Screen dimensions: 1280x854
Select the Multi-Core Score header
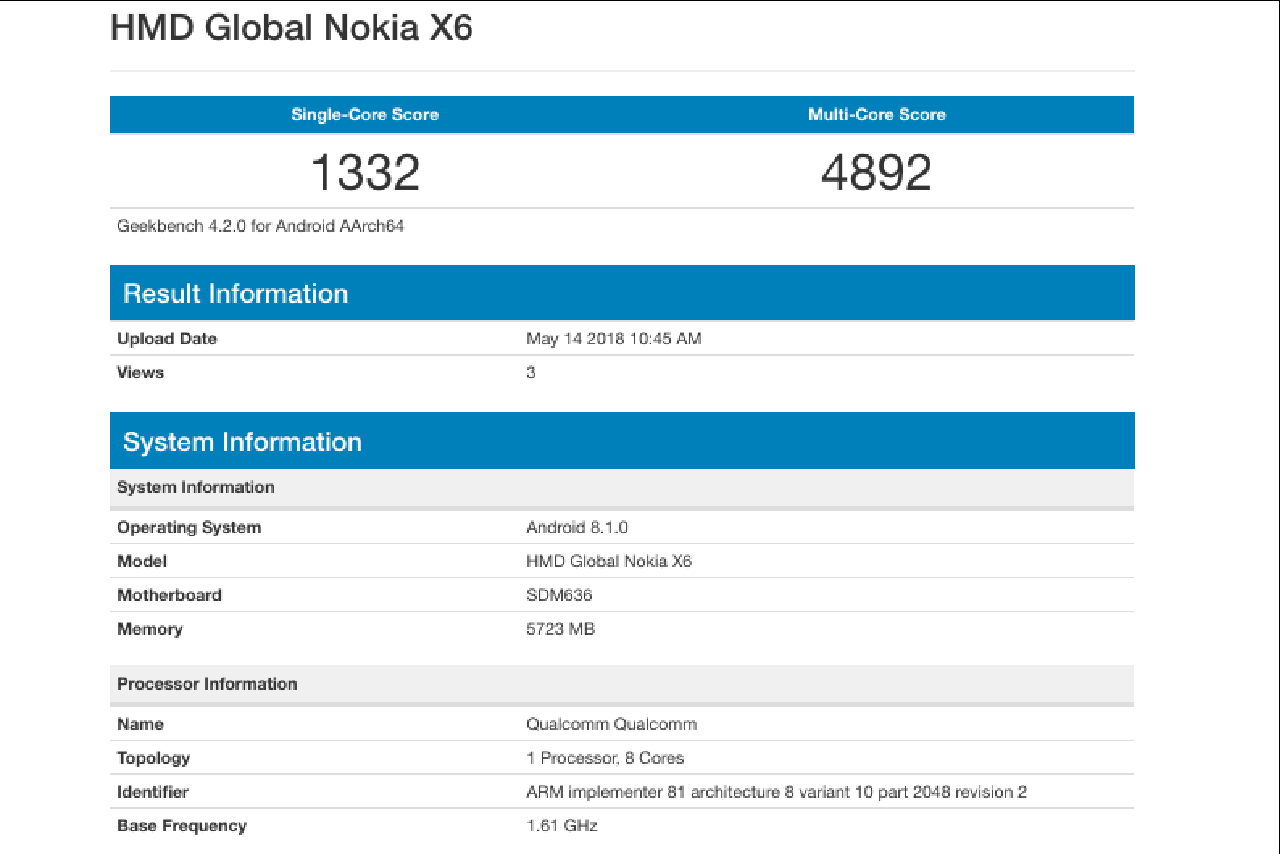[x=876, y=115]
